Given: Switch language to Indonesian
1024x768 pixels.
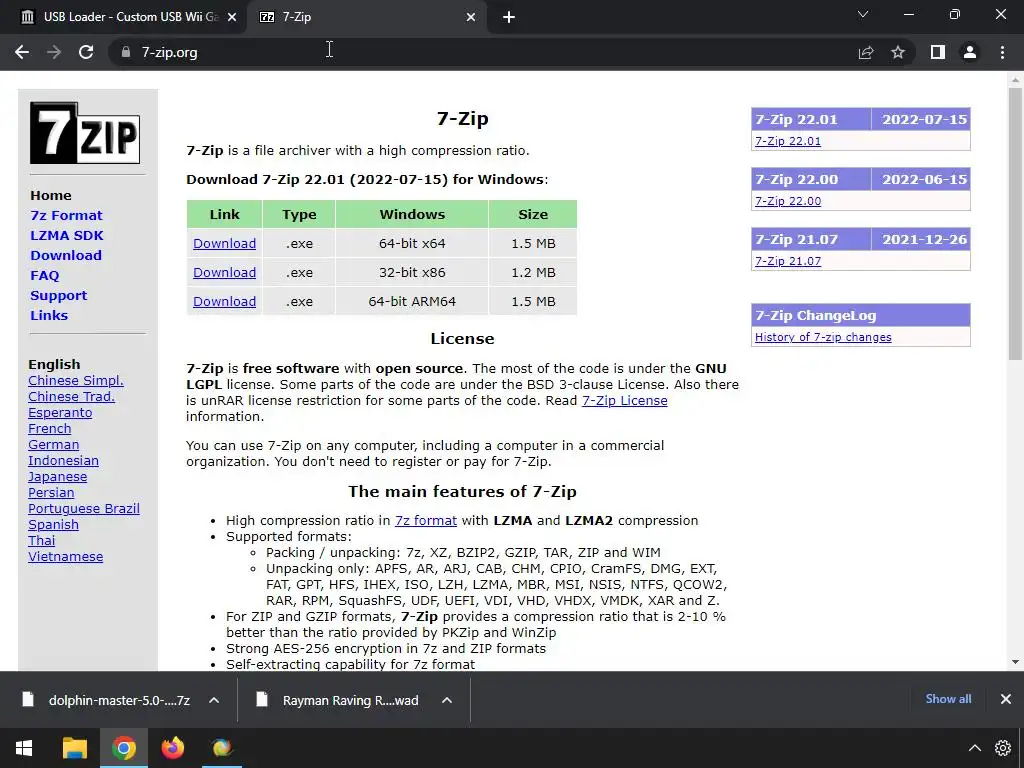Looking at the screenshot, I should coord(63,460).
